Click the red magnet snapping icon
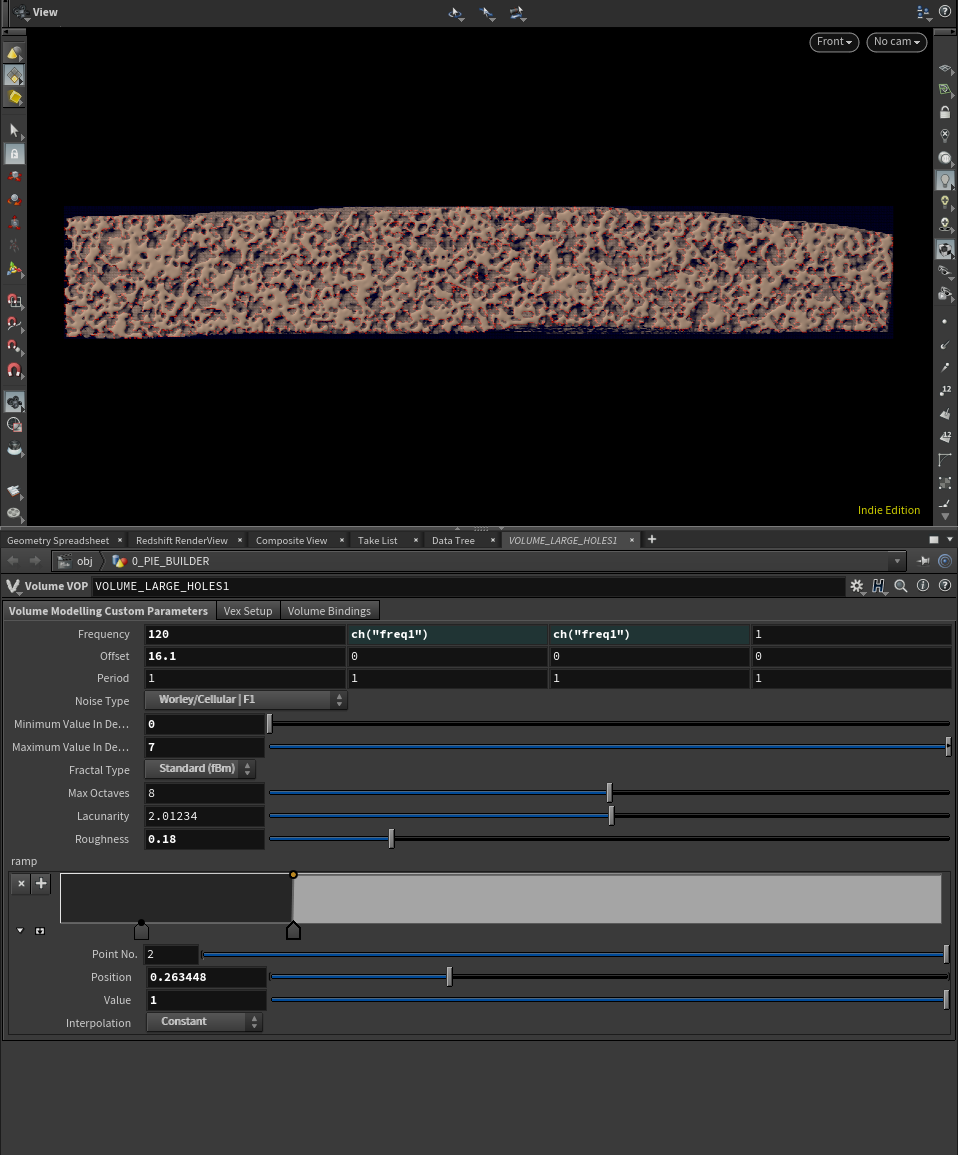This screenshot has height=1155, width=958. [x=14, y=370]
